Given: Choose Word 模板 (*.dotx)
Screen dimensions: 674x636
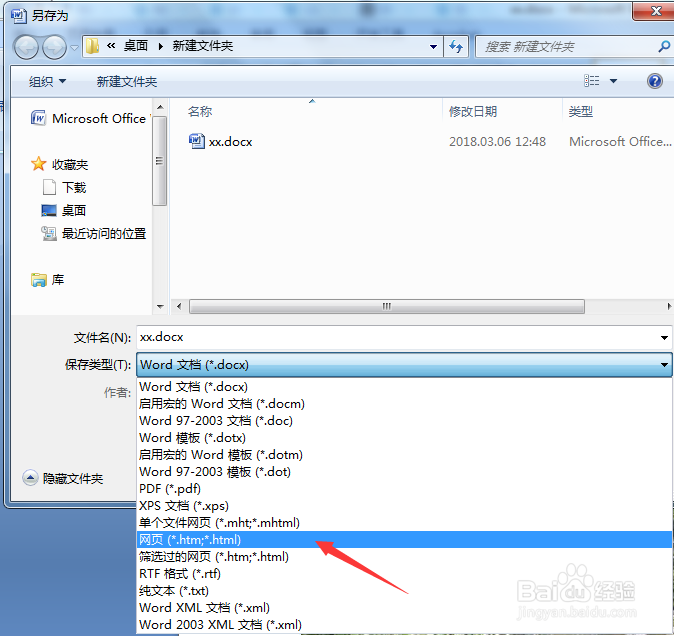Looking at the screenshot, I should (x=404, y=438).
